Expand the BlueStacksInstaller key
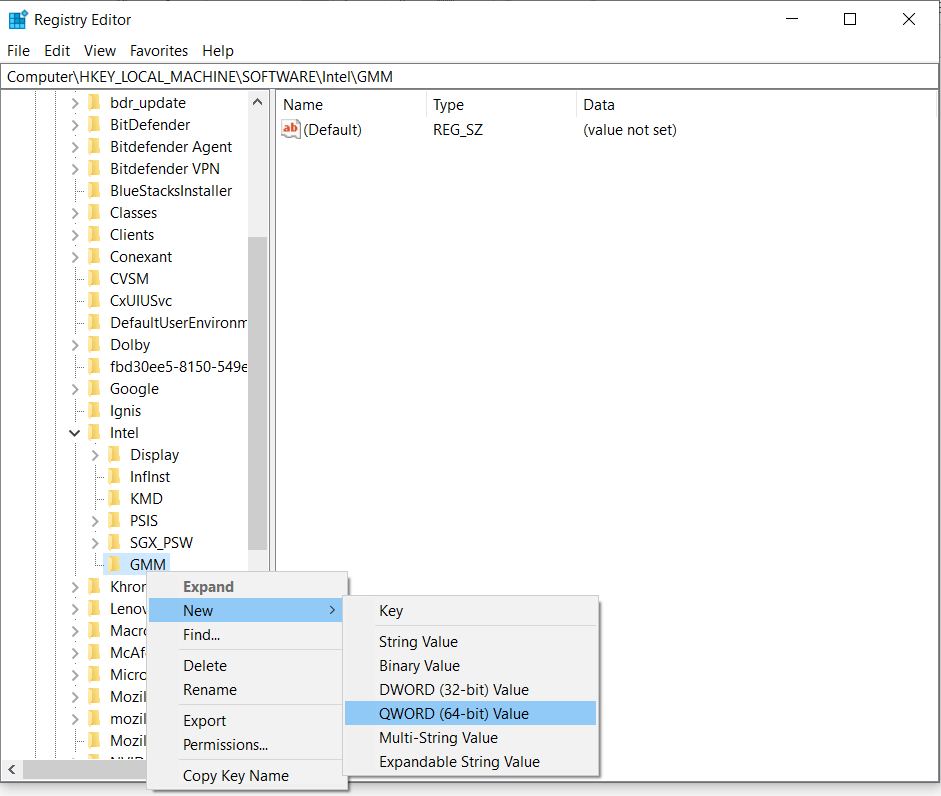Image resolution: width=941 pixels, height=796 pixels. click(76, 190)
